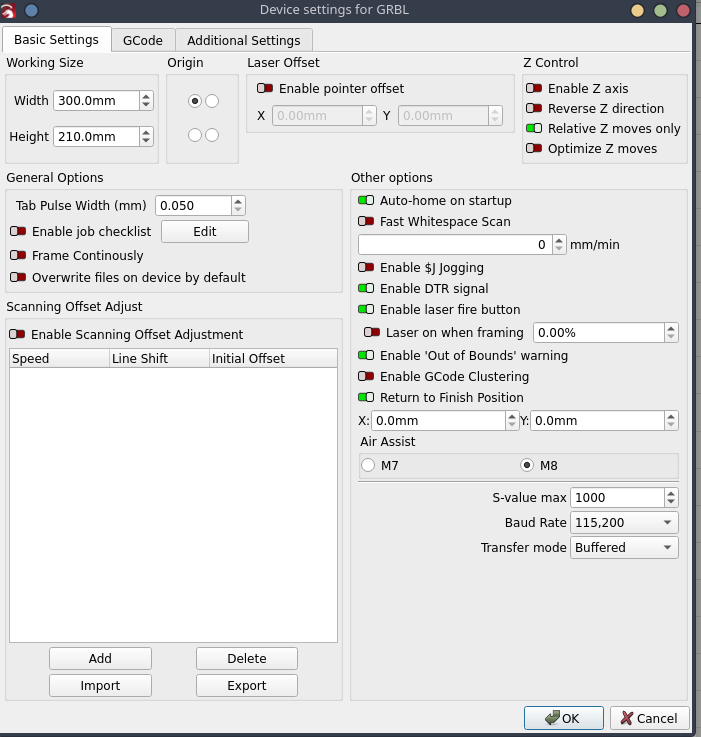Click the finish position Y stepper
The height and width of the screenshot is (737, 701).
click(x=671, y=421)
